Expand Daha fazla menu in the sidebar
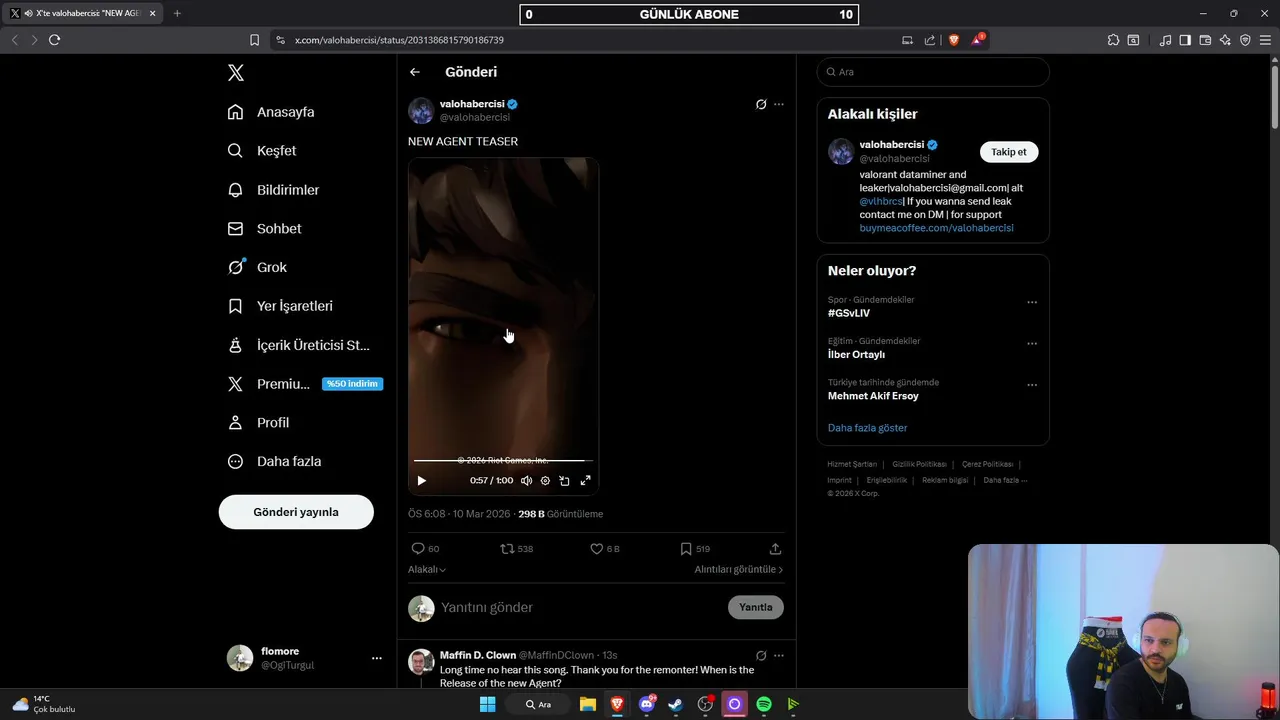Image resolution: width=1280 pixels, height=720 pixels. 274,462
